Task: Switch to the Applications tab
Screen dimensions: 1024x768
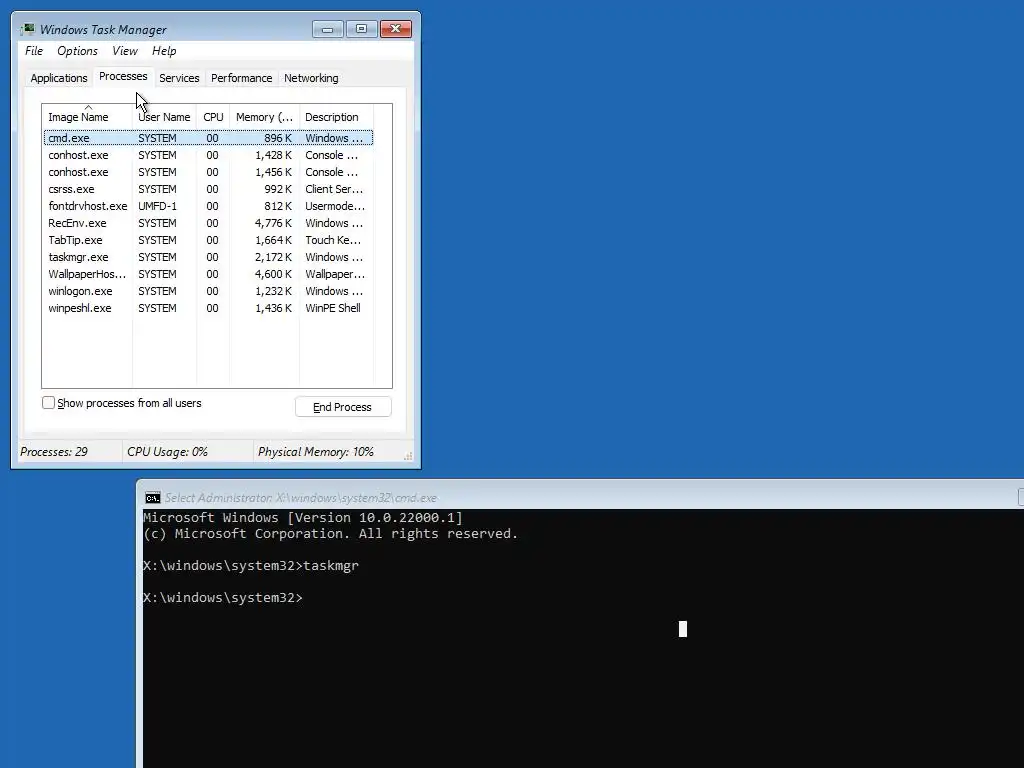Action: (x=59, y=78)
